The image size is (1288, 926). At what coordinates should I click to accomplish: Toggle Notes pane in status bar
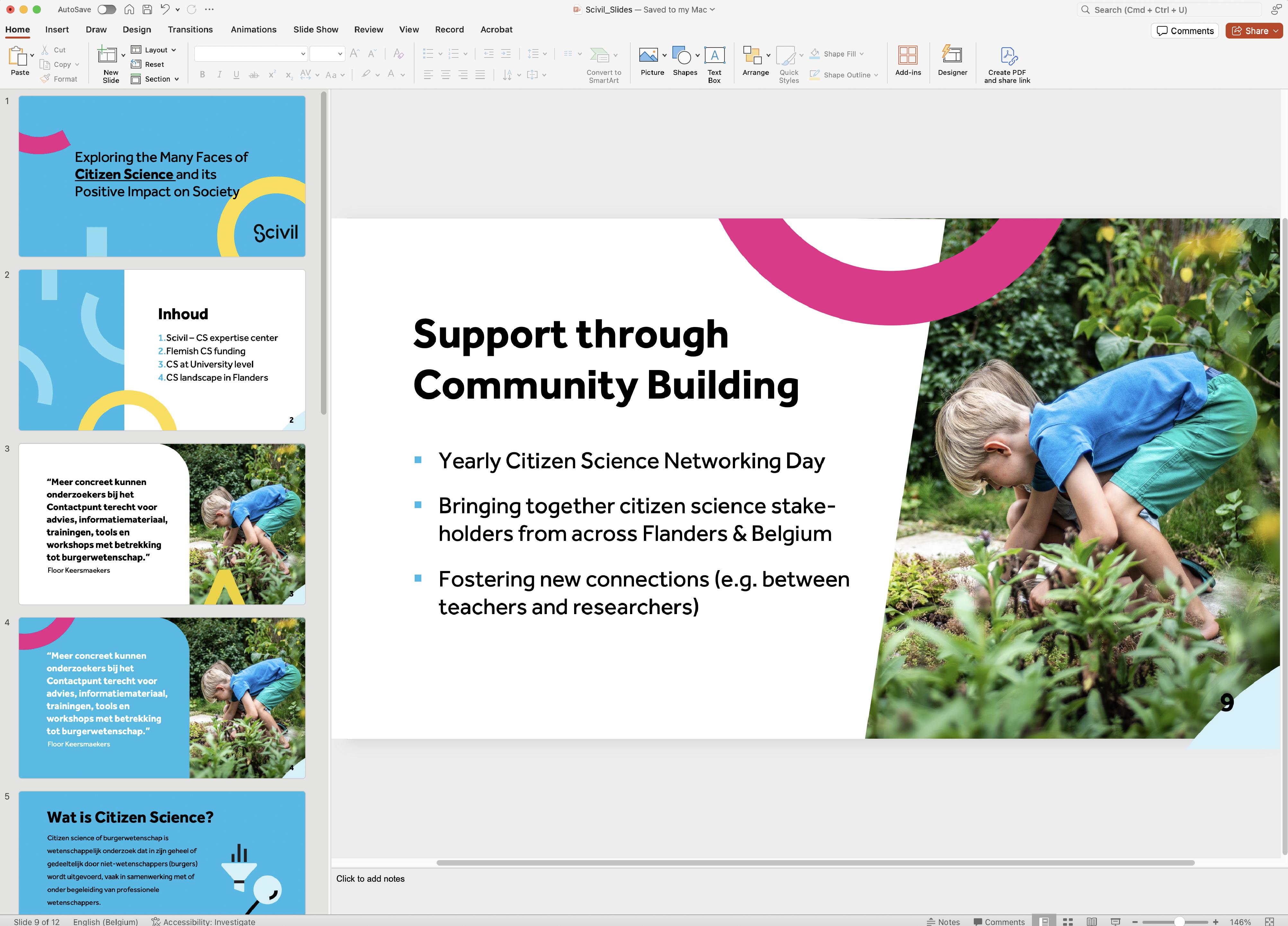pyautogui.click(x=943, y=922)
